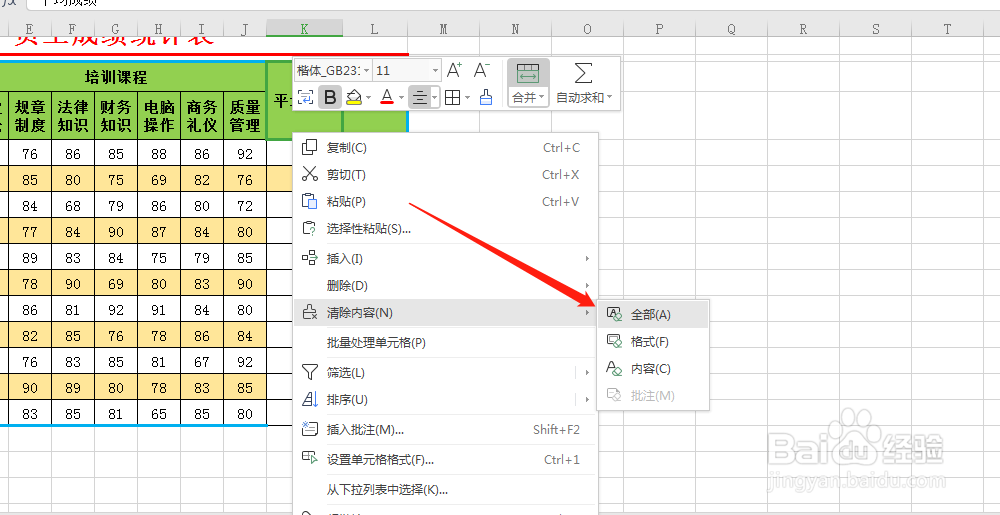This screenshot has height=515, width=1000.
Task: Open 选择性粘贴(S)... dialog
Action: [x=445, y=228]
